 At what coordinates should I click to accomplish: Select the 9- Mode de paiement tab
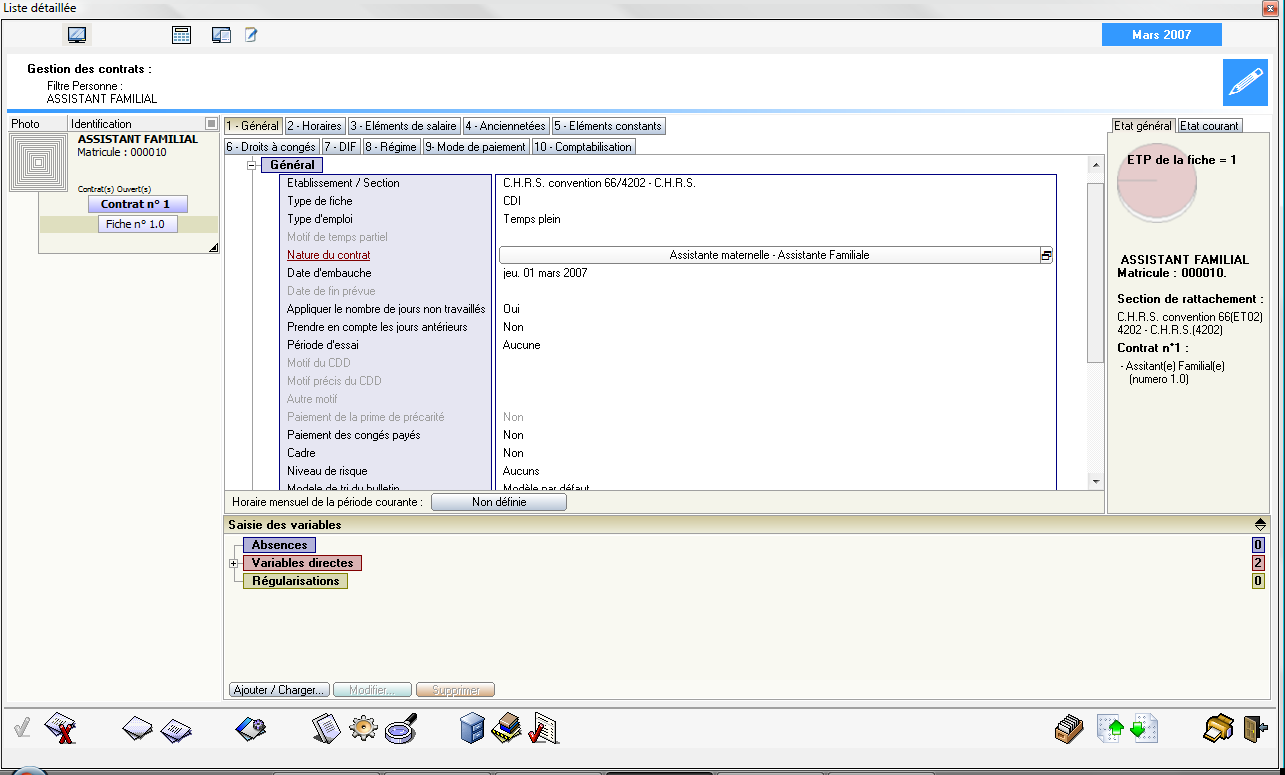[x=476, y=146]
